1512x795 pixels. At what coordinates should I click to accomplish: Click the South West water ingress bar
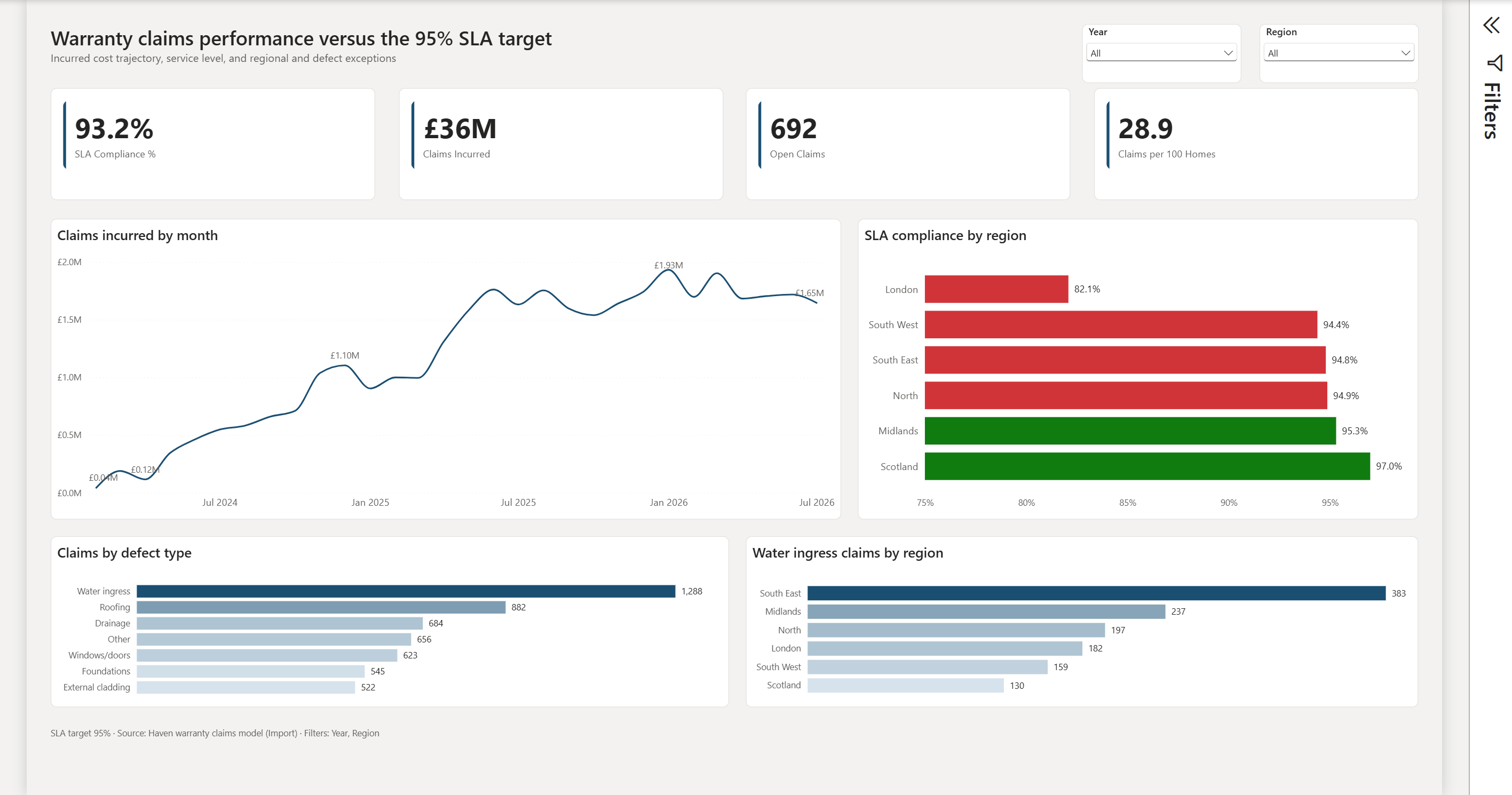pyautogui.click(x=928, y=667)
